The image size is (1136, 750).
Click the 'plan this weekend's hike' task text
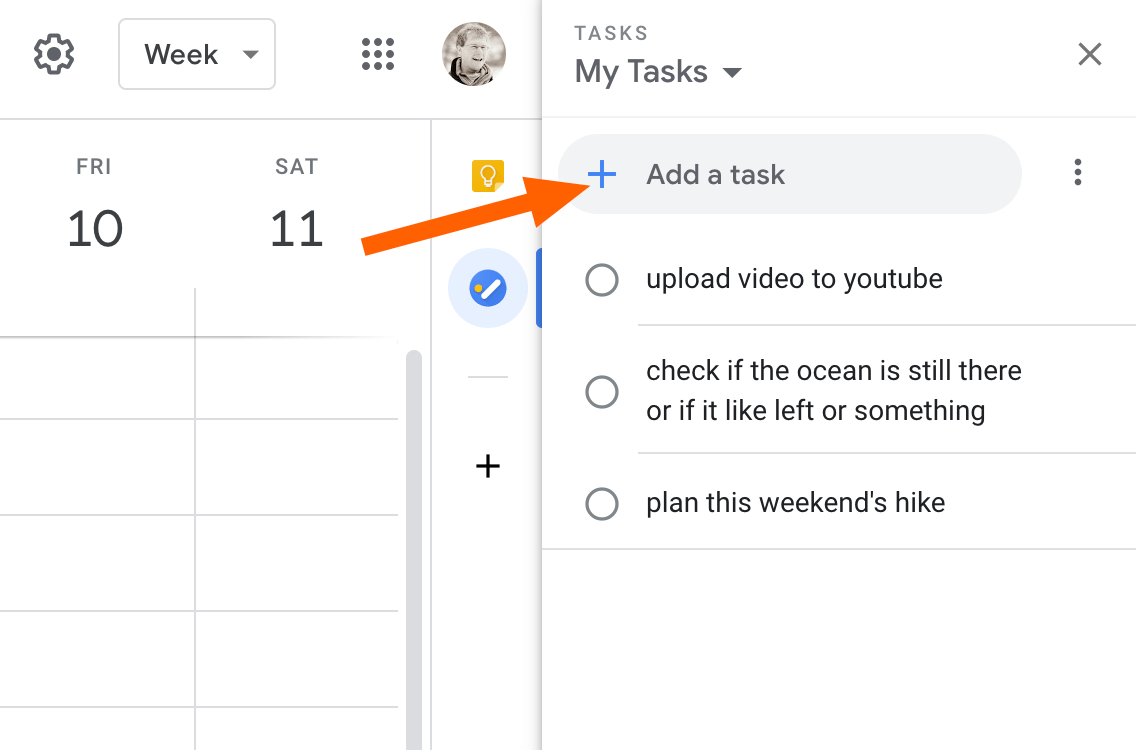click(795, 502)
